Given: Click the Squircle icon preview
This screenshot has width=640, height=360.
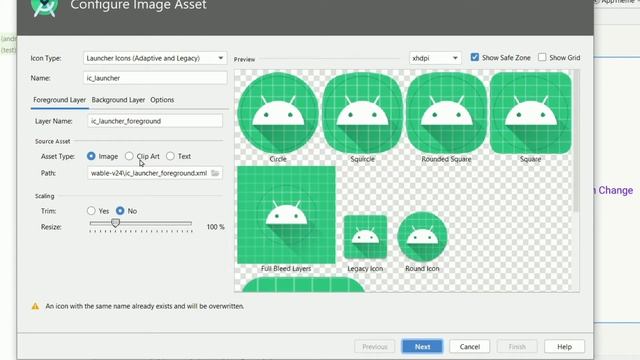Looking at the screenshot, I should pos(362,113).
